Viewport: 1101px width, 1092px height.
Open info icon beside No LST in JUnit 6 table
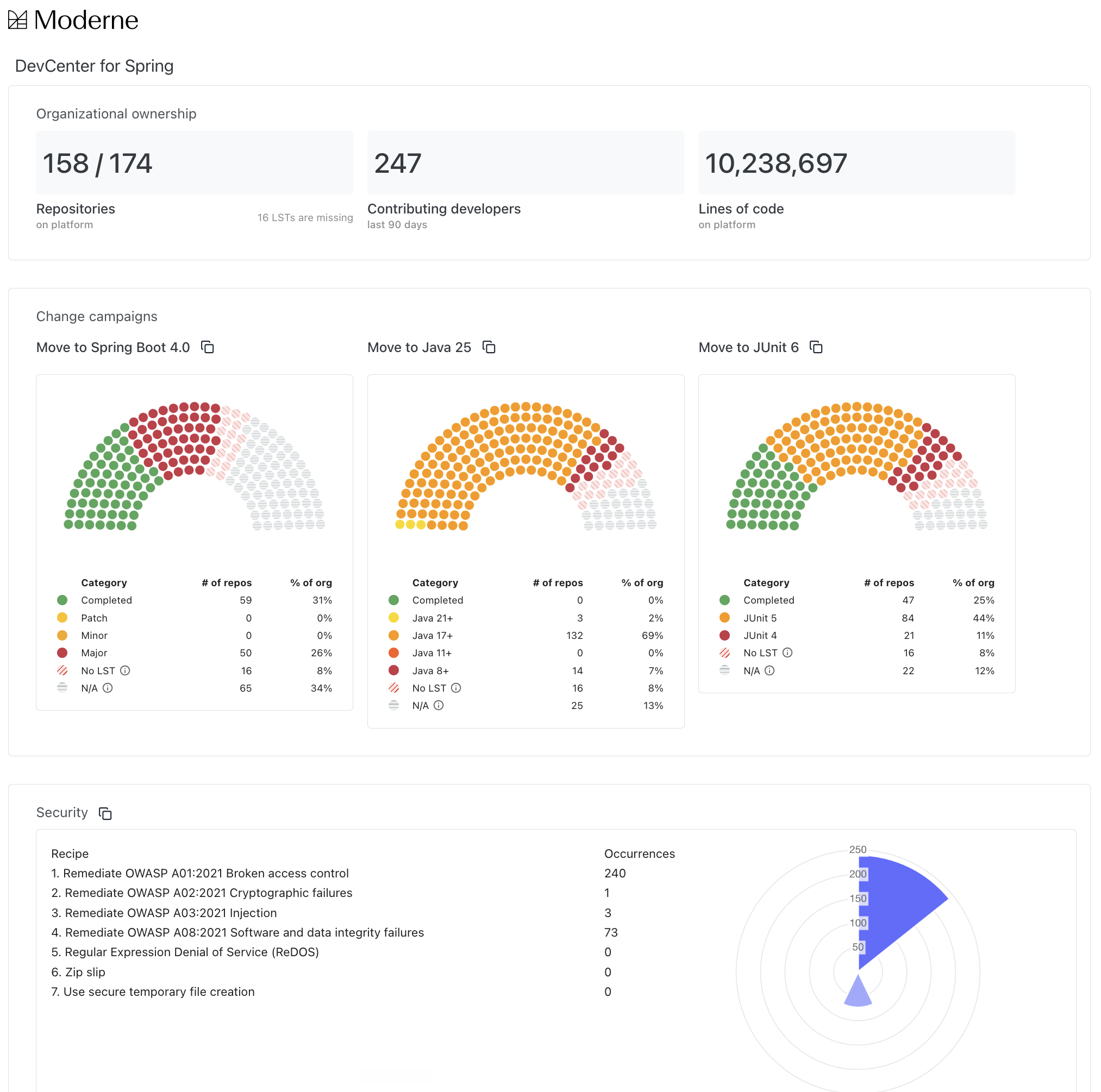(x=787, y=653)
